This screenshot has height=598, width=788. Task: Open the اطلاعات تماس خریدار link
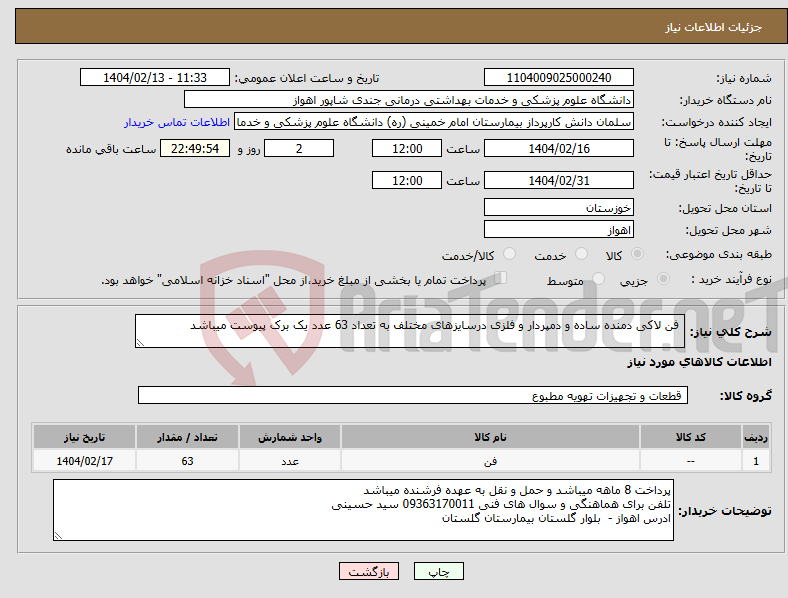pyautogui.click(x=177, y=122)
